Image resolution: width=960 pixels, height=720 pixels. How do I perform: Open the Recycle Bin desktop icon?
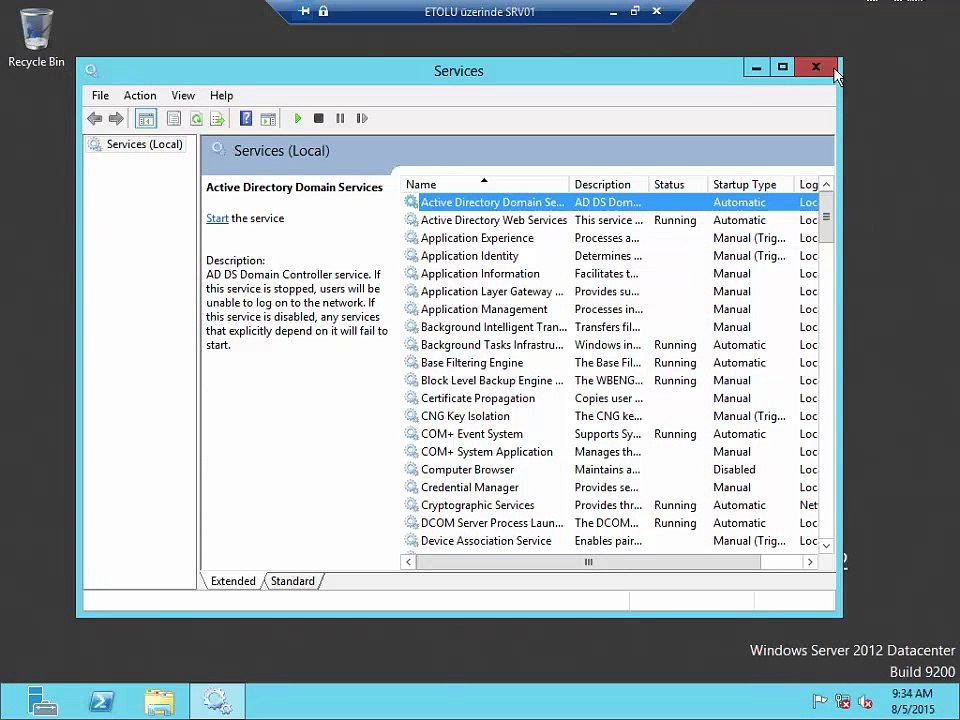point(36,37)
